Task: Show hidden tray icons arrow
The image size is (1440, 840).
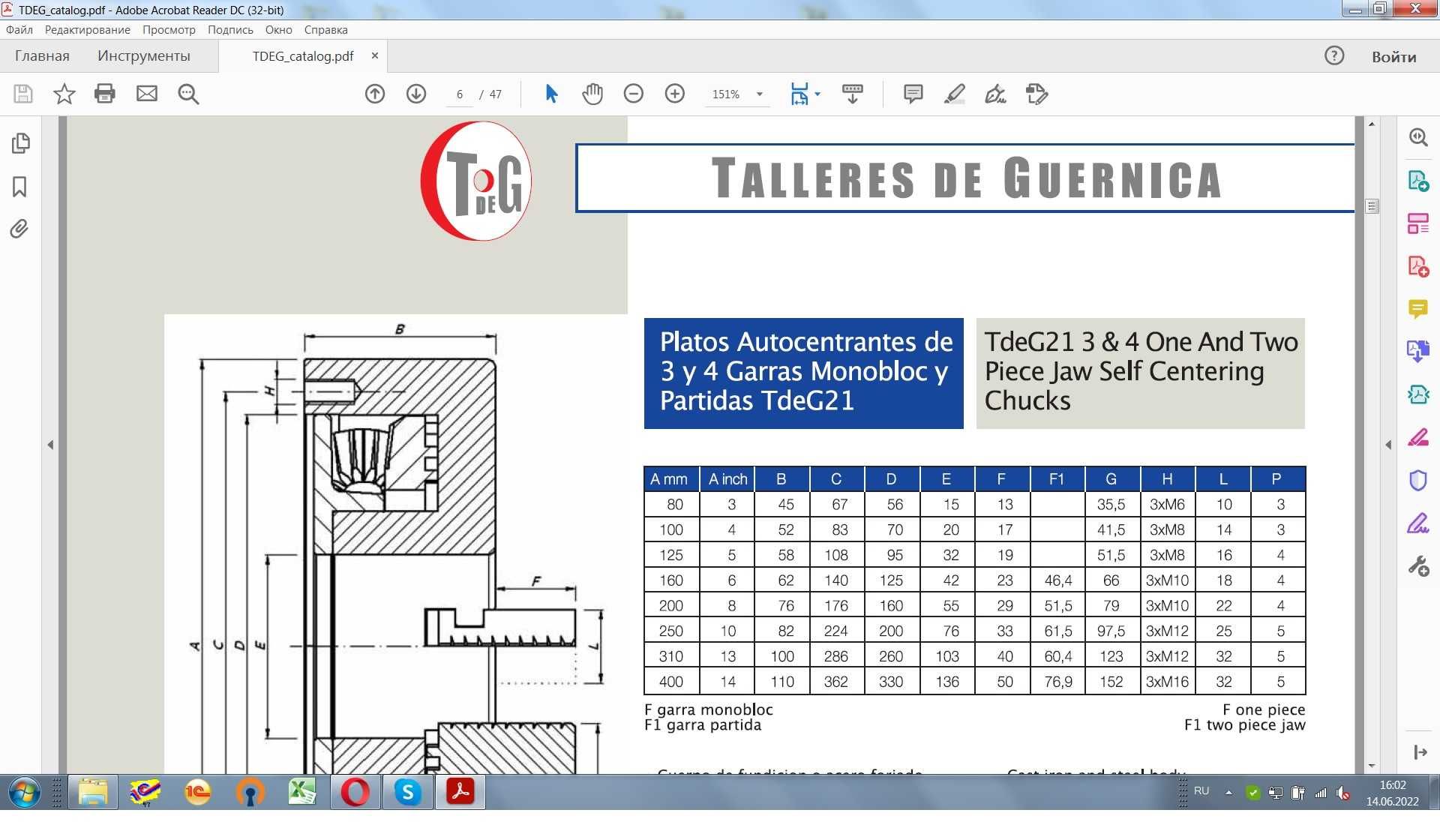Action: click(1228, 792)
